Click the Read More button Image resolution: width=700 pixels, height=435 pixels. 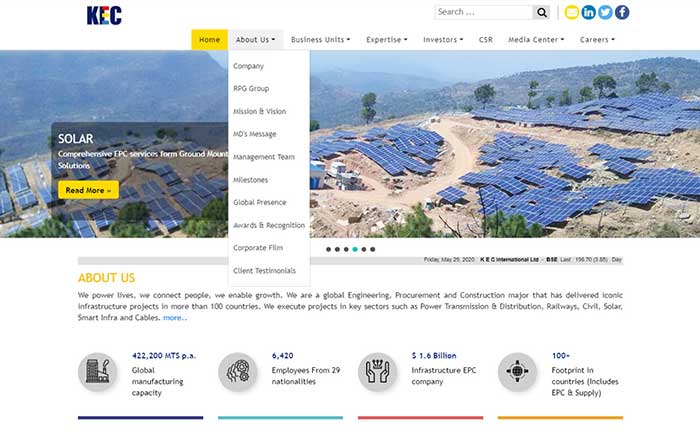click(x=88, y=190)
